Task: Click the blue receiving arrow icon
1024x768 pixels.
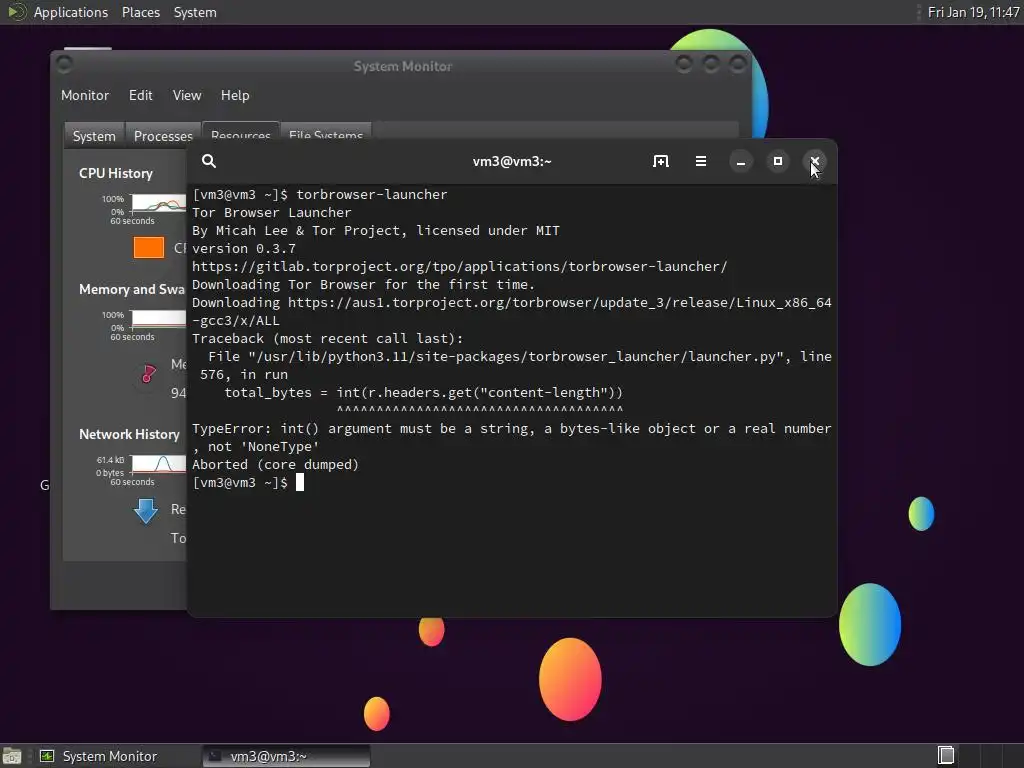Action: (x=146, y=511)
